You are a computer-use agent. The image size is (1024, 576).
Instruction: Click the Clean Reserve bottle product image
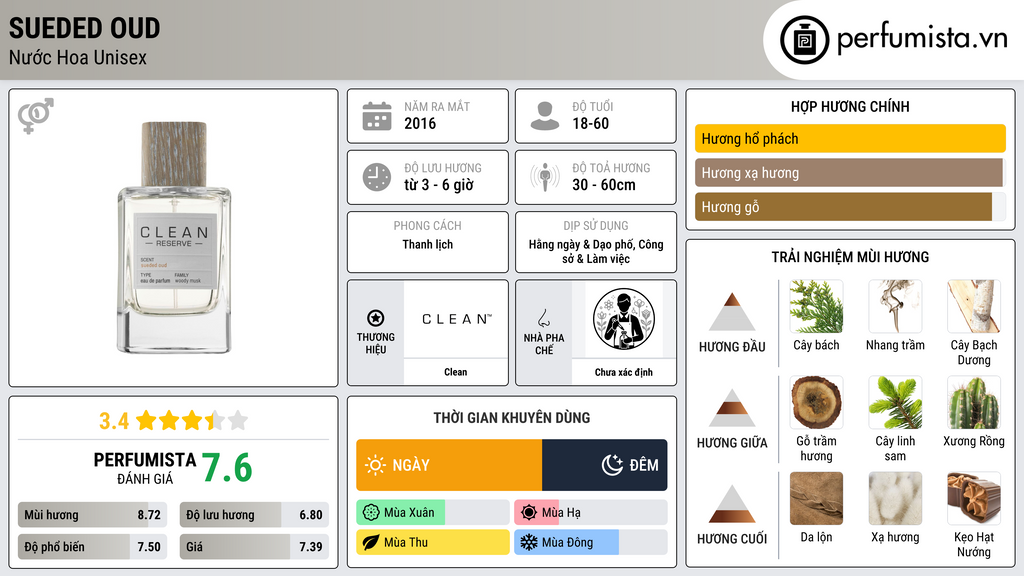coord(174,238)
